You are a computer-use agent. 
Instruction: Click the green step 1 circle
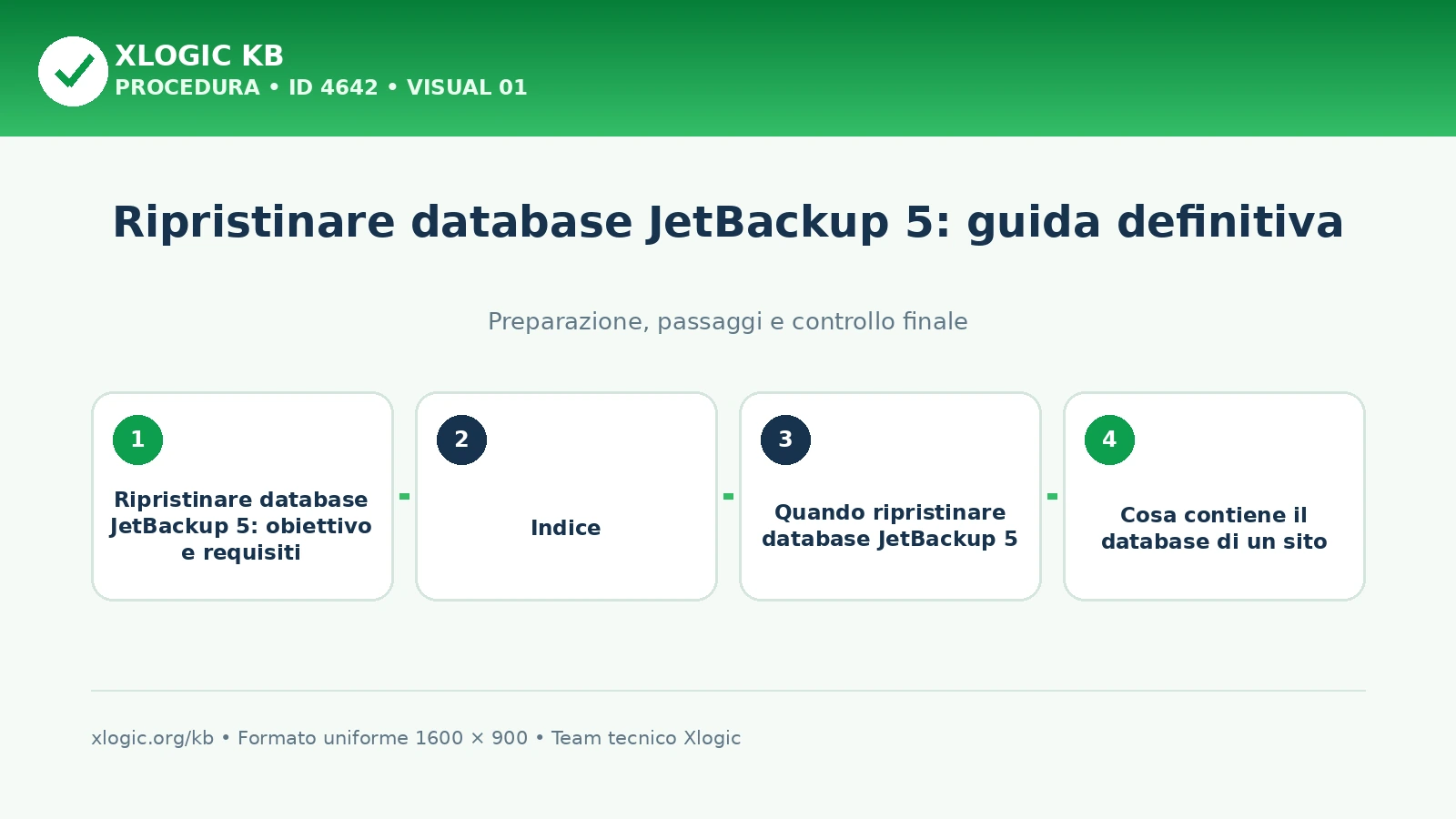click(x=137, y=440)
